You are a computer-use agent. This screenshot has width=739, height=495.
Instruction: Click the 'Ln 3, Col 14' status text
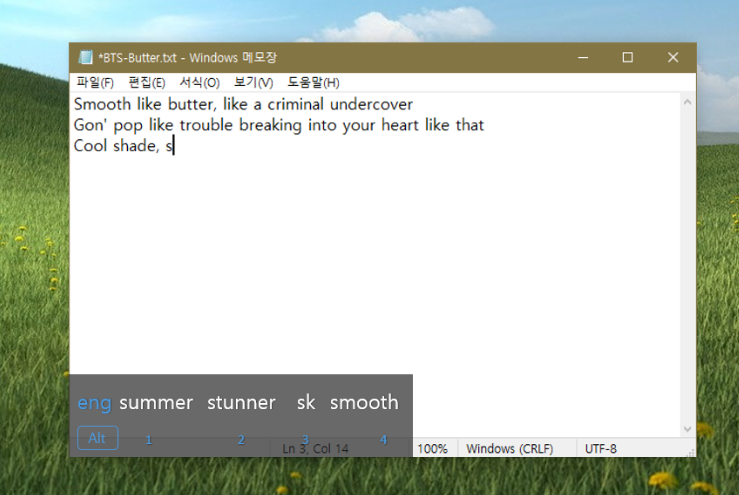point(315,449)
